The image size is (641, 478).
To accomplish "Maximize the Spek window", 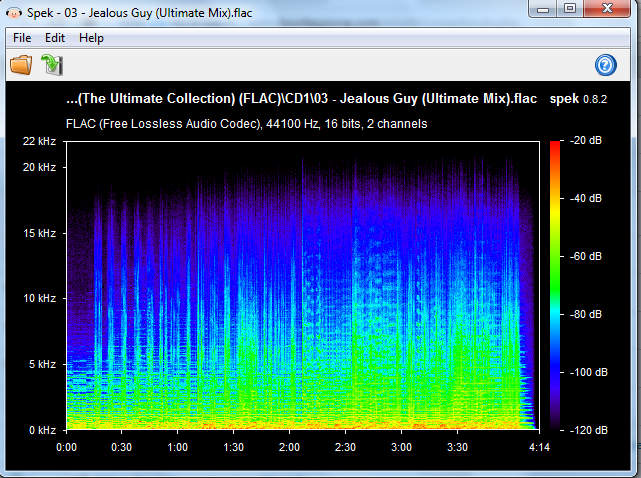I will 570,9.
